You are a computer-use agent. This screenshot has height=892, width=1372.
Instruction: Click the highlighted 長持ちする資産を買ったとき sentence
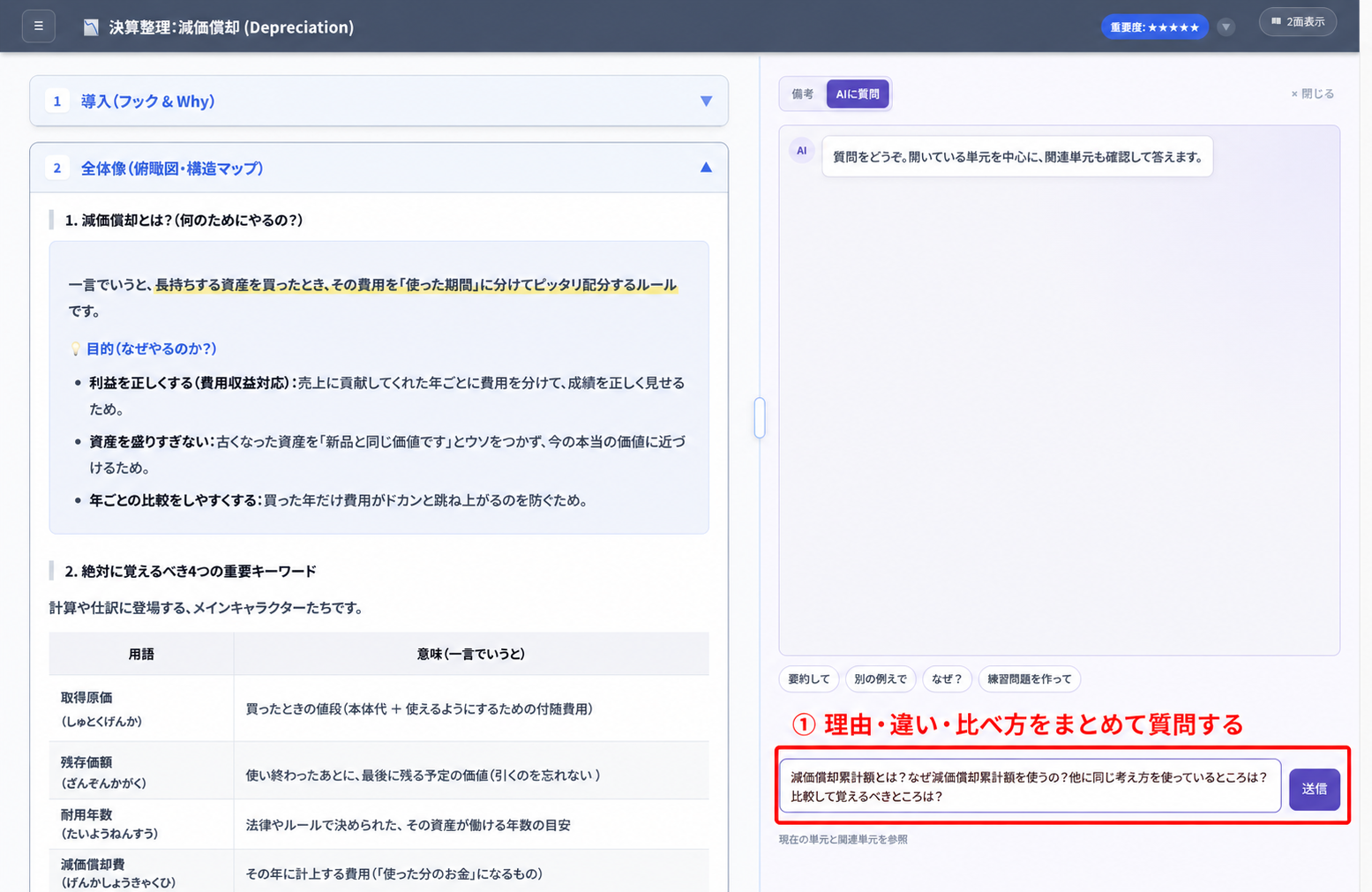click(x=416, y=285)
